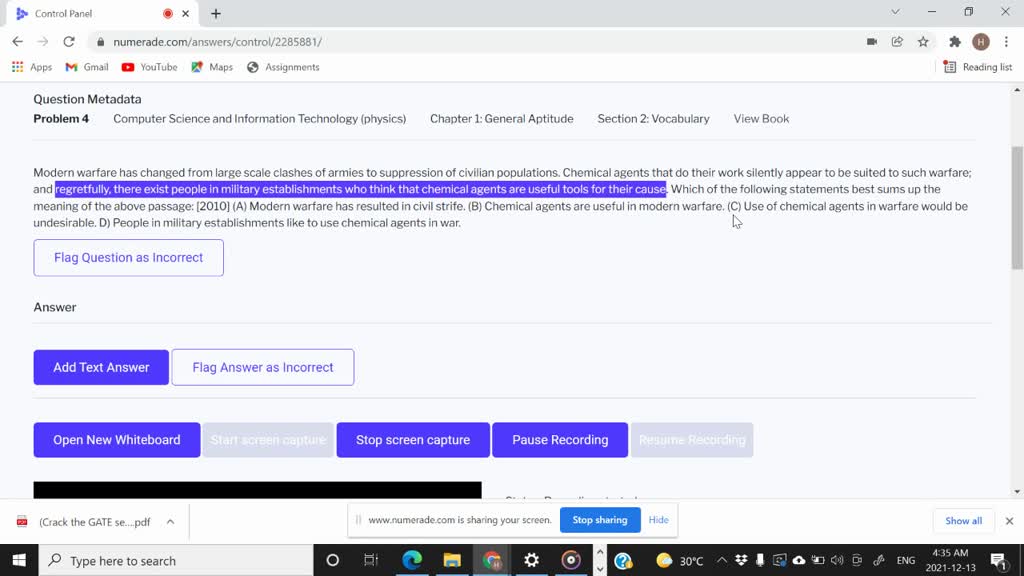This screenshot has width=1024, height=576.
Task: Open the View Book link
Action: [x=761, y=119]
